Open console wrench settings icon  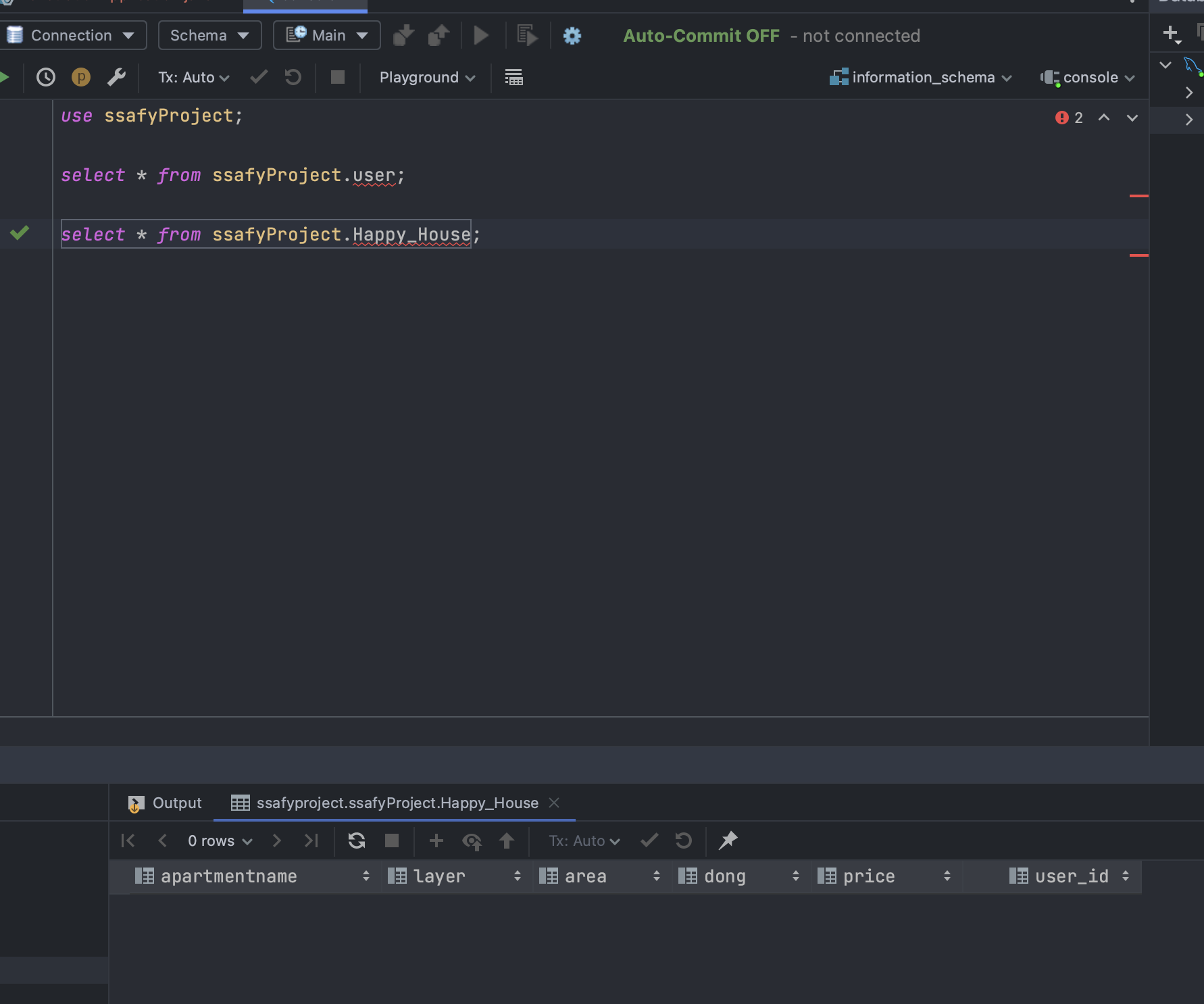[116, 77]
